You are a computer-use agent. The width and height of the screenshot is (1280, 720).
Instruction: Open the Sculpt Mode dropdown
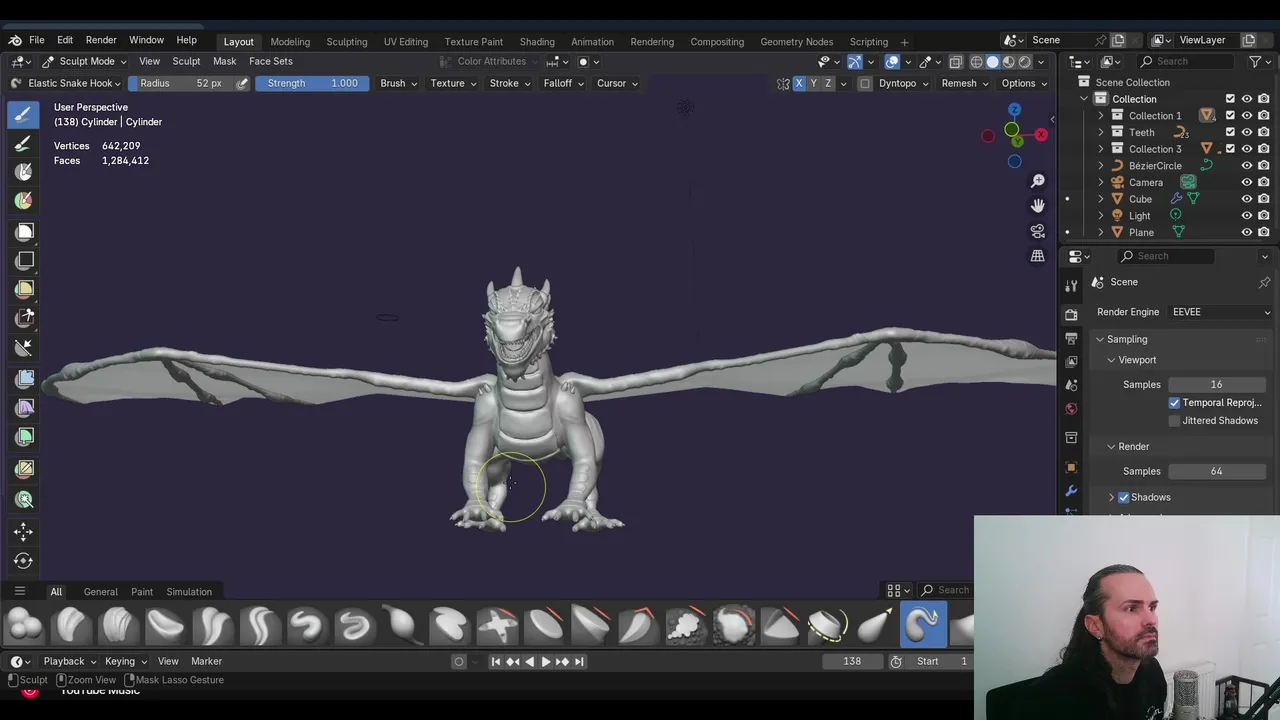pyautogui.click(x=84, y=61)
